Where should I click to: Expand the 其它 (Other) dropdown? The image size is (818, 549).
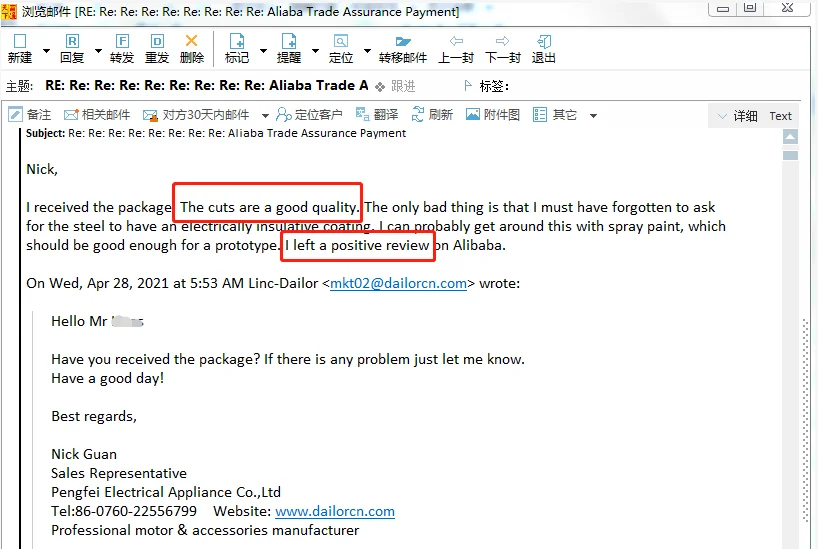[593, 116]
